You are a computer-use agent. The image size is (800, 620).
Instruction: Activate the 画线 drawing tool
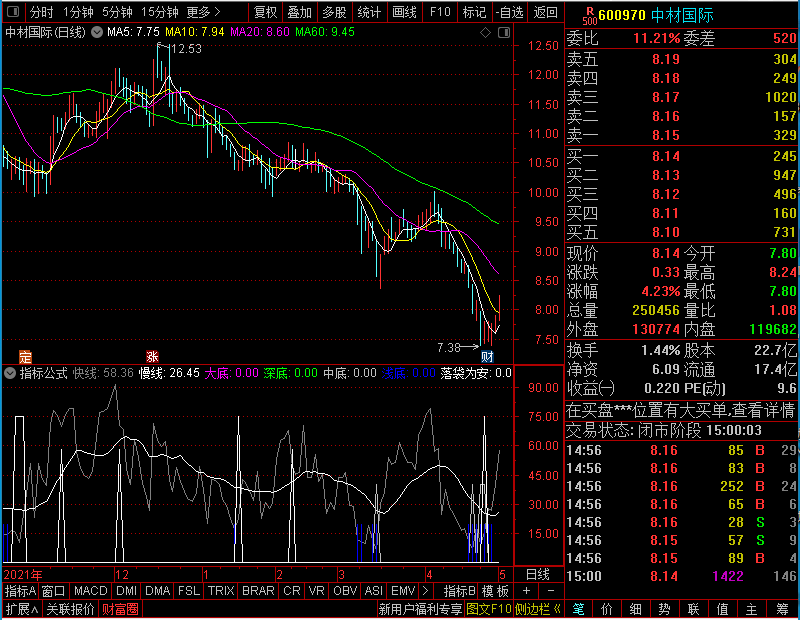coord(404,12)
